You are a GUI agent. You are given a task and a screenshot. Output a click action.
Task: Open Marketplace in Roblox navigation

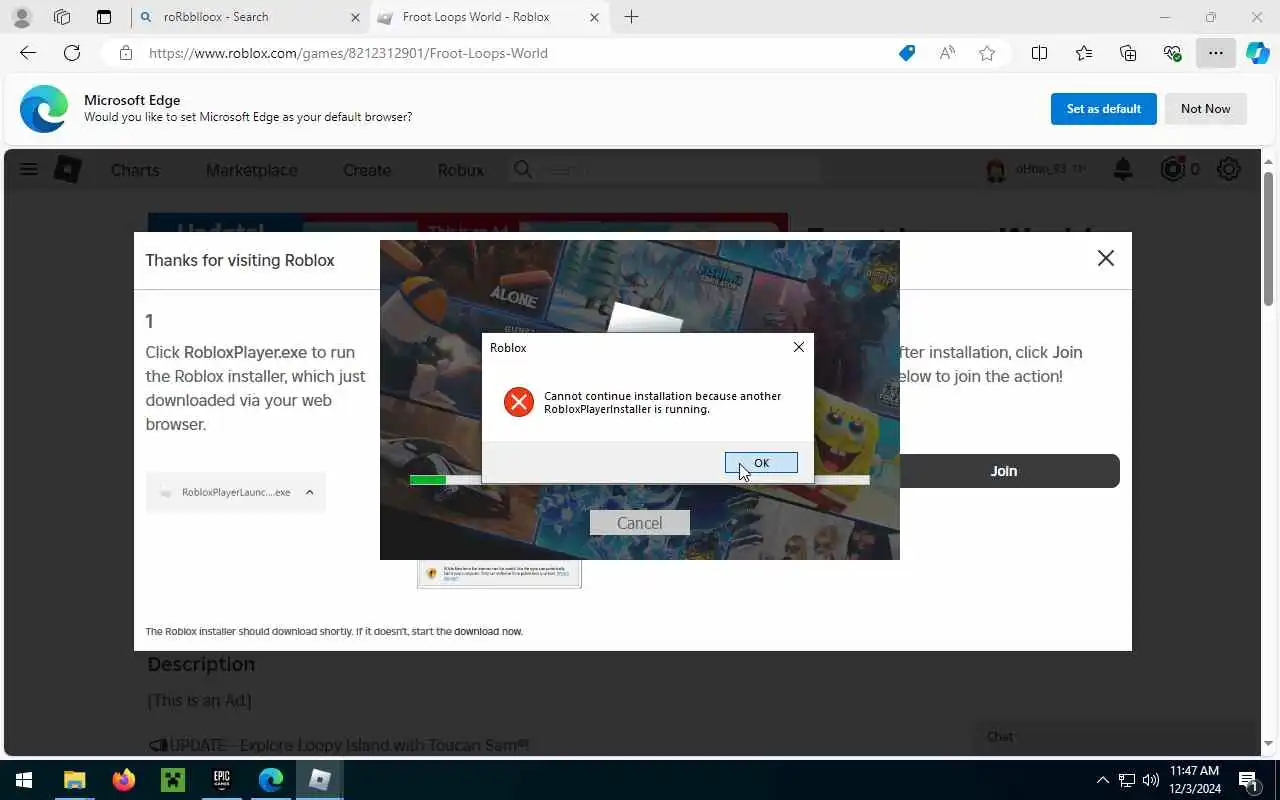tap(251, 170)
